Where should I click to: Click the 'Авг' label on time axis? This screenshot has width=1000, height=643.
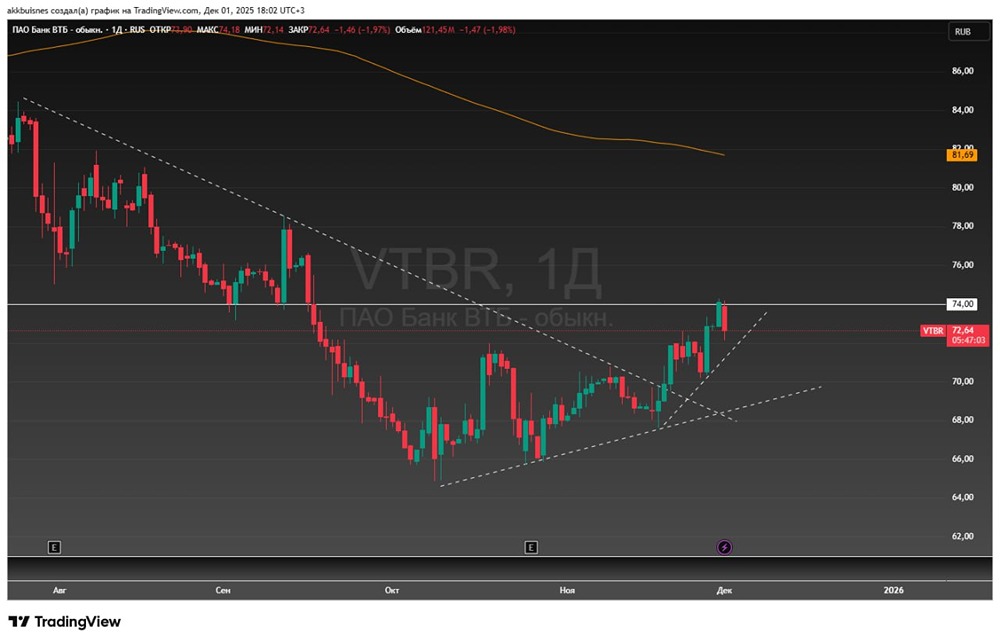[59, 591]
